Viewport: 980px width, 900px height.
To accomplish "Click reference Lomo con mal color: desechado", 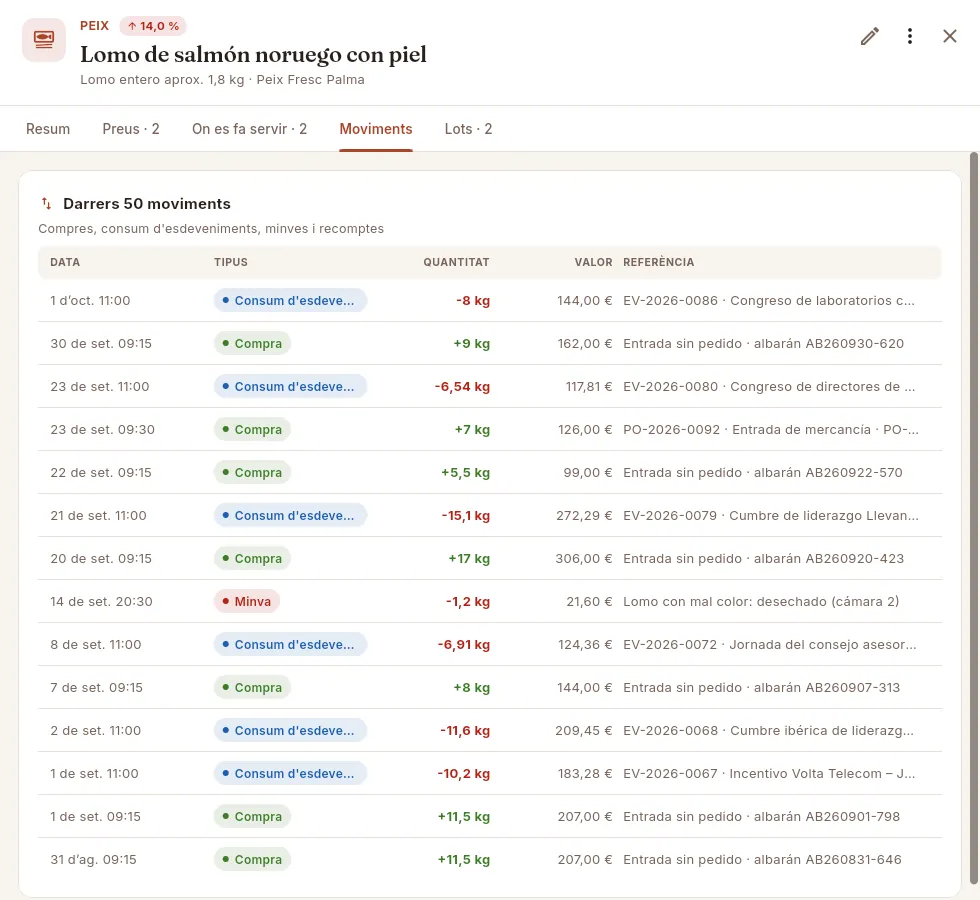I will 761,602.
